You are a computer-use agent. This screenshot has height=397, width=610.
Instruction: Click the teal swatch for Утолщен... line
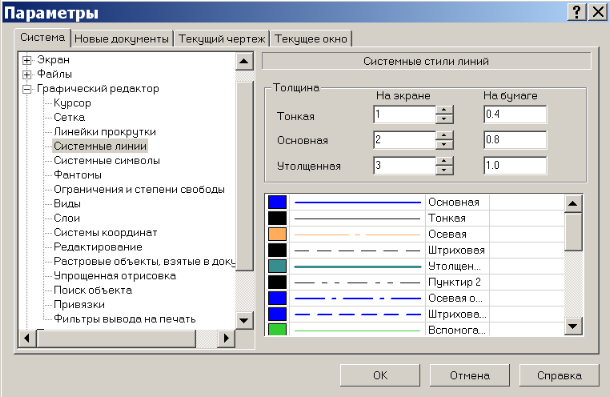(x=277, y=266)
